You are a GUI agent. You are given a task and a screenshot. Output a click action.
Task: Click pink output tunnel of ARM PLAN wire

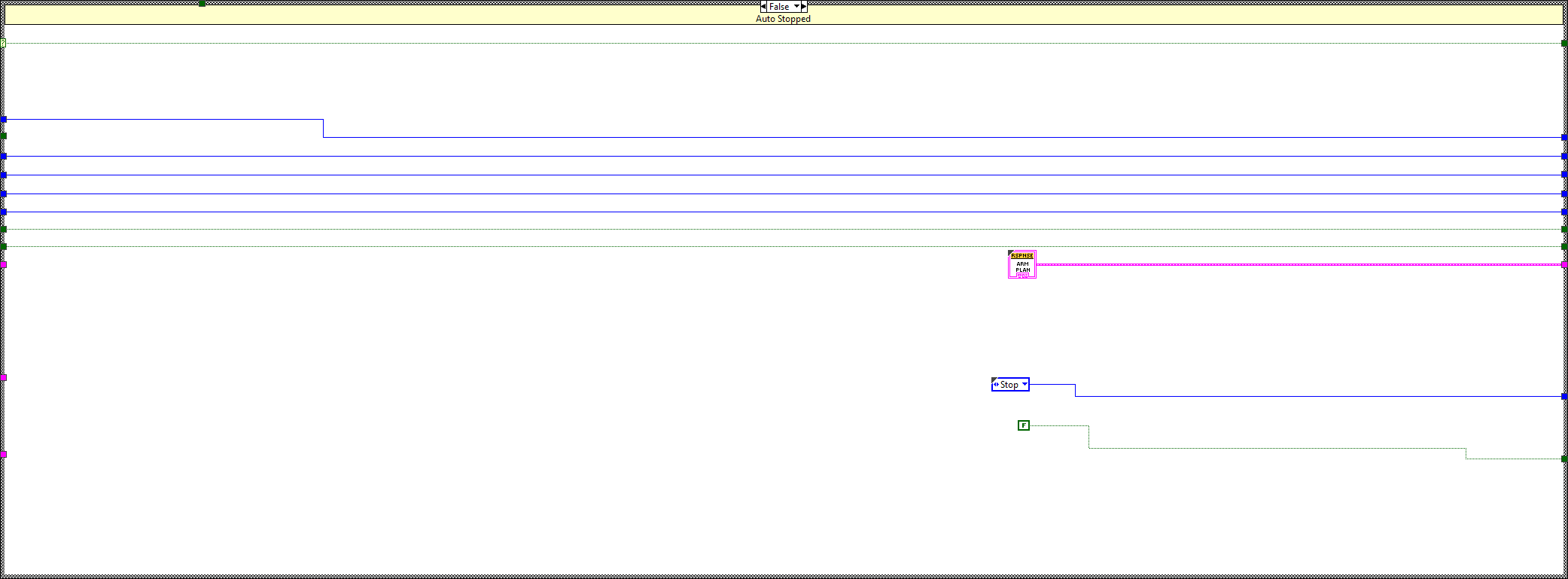[x=1563, y=265]
